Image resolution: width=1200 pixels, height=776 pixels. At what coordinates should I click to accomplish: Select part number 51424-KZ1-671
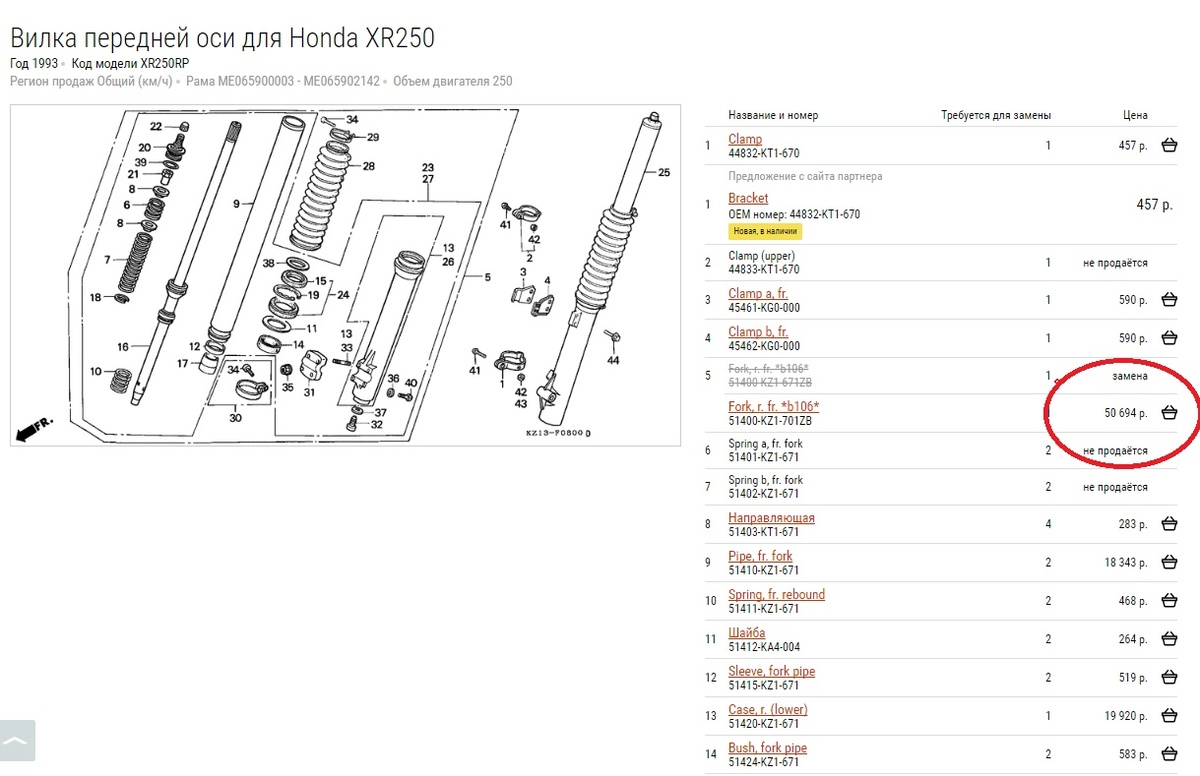pyautogui.click(x=764, y=762)
